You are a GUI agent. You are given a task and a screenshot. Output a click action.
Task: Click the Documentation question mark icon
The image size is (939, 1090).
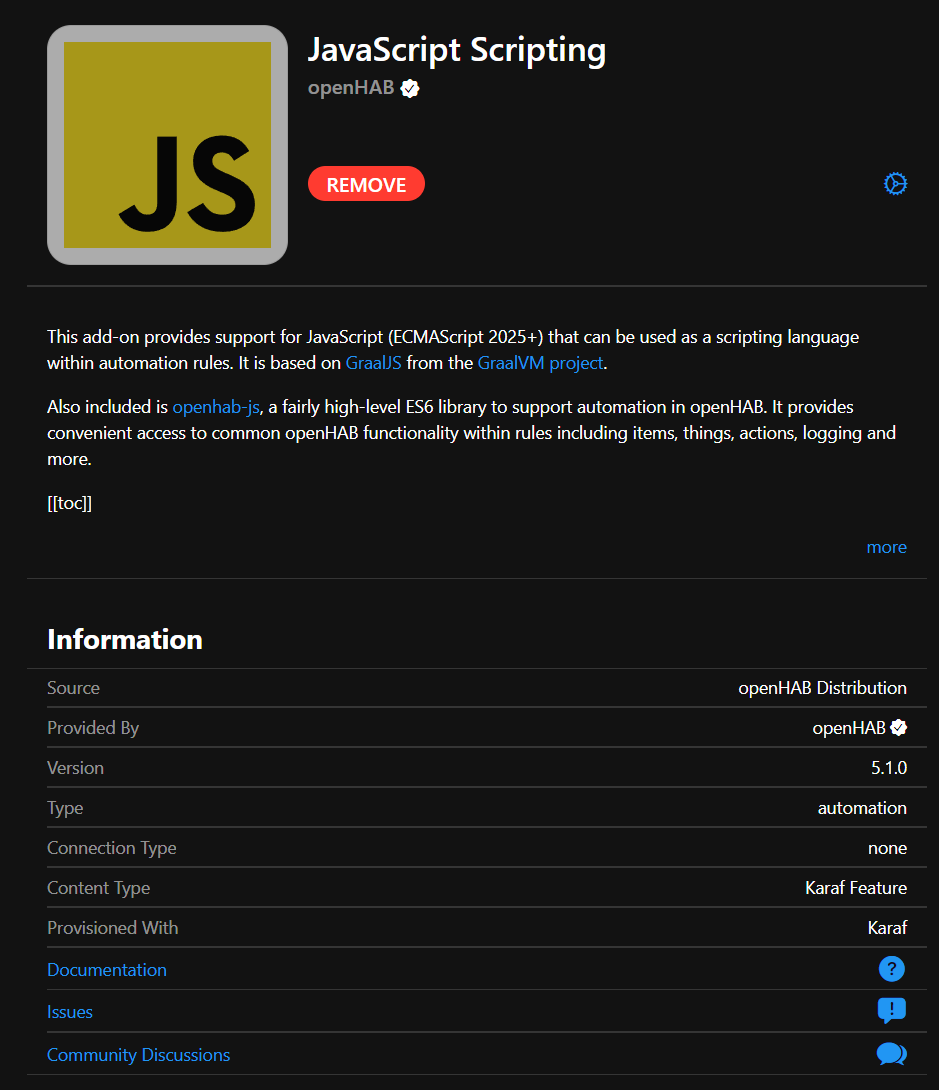[891, 969]
